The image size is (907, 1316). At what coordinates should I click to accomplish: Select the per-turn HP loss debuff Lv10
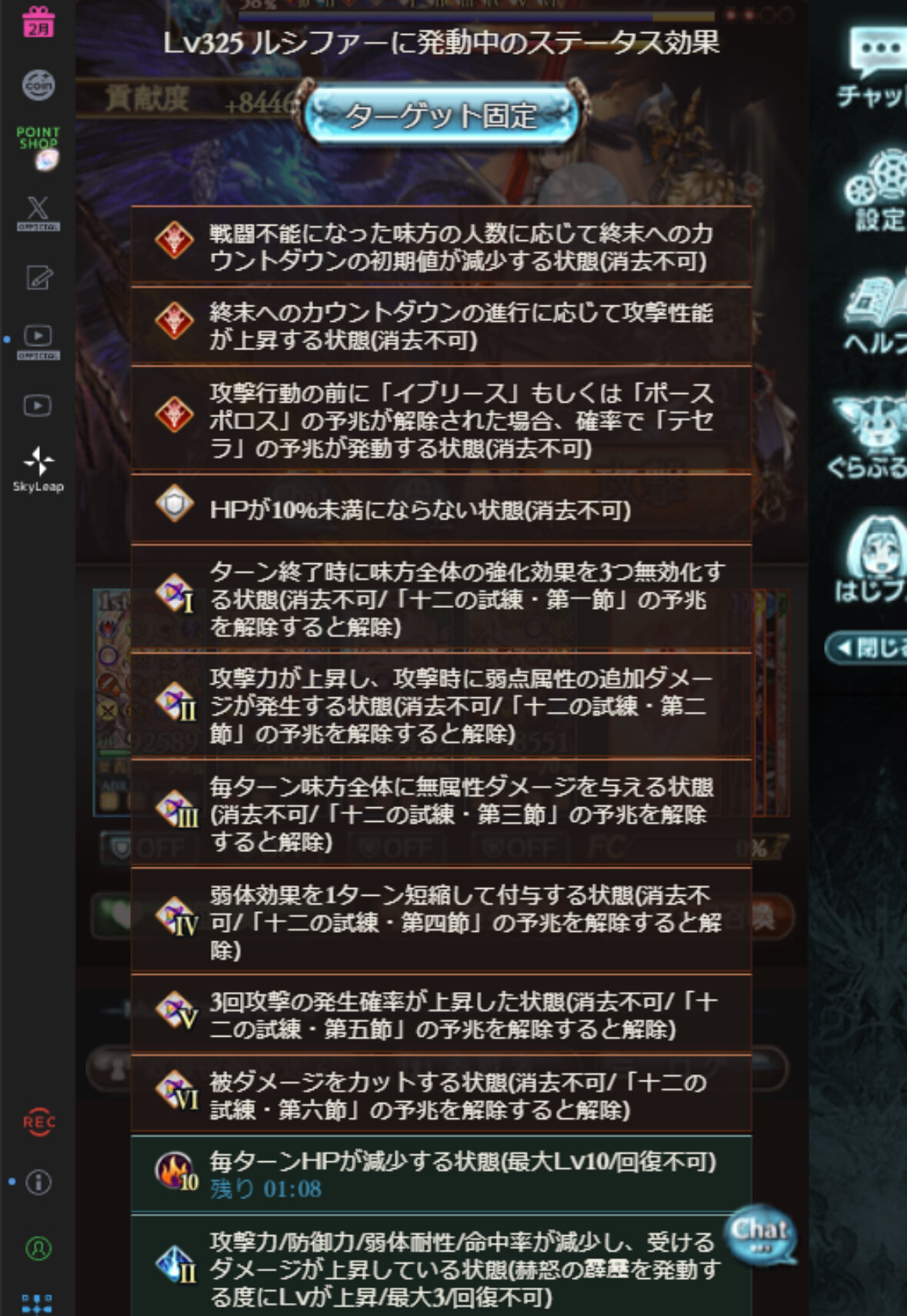441,1174
